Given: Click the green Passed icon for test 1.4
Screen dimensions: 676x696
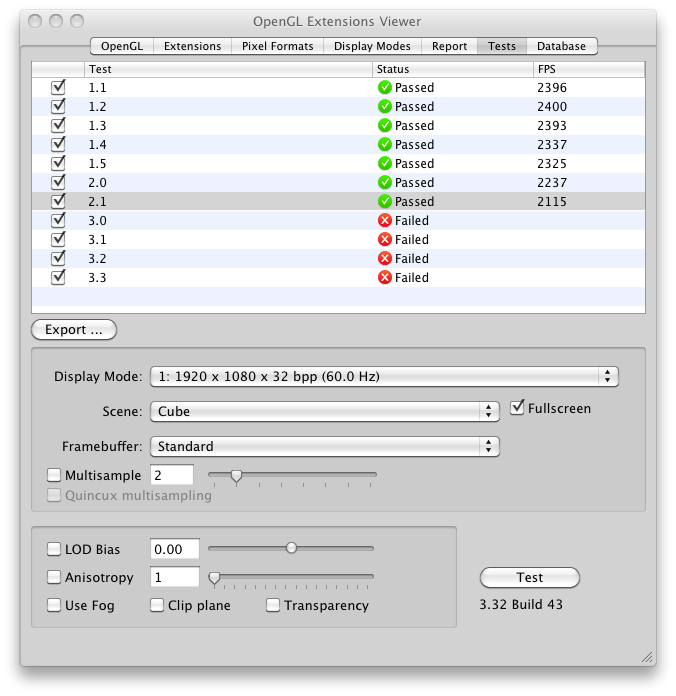Looking at the screenshot, I should point(384,144).
